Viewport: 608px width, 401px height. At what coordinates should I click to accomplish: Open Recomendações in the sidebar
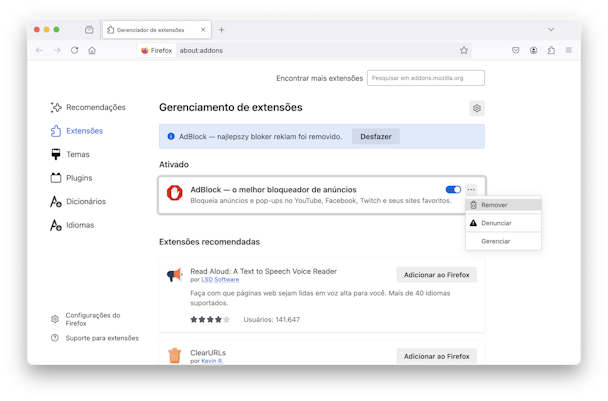pyautogui.click(x=88, y=107)
